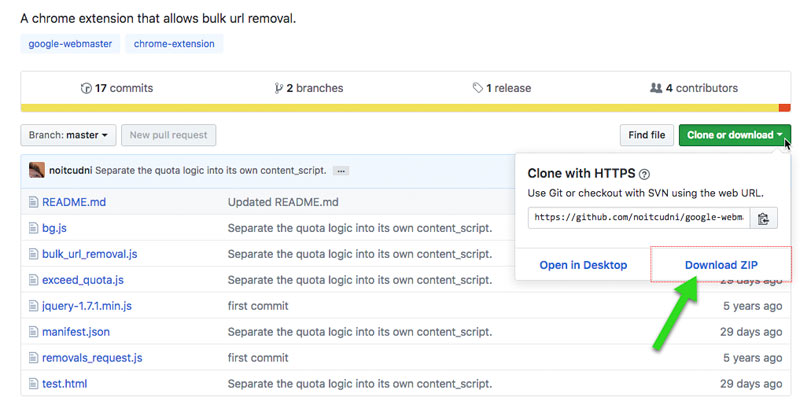
Task: Open the manifest.json file
Action: click(76, 332)
